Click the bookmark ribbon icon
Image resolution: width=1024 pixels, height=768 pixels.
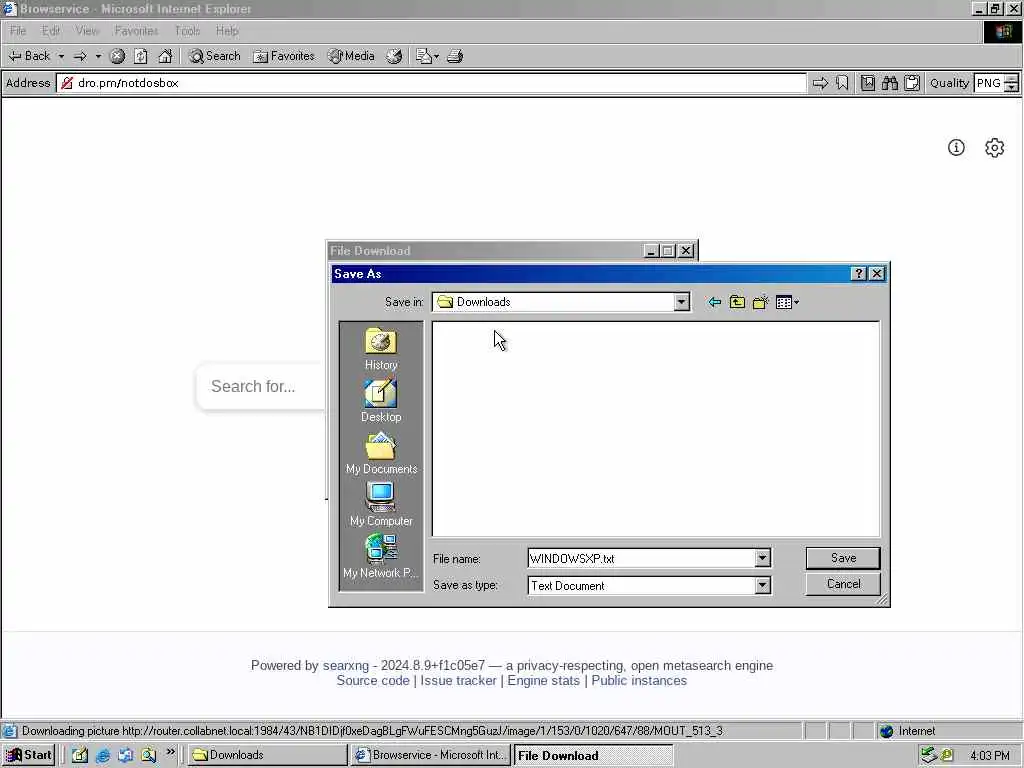[842, 83]
